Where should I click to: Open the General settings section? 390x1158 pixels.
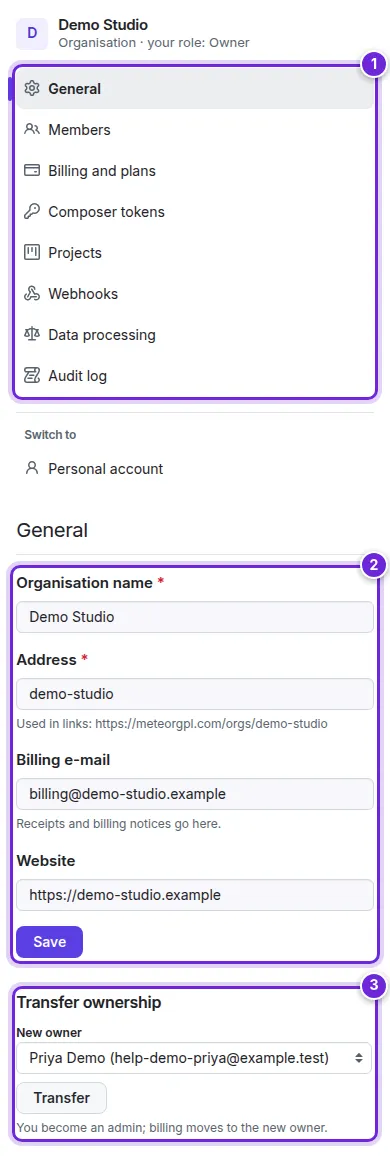(x=195, y=89)
